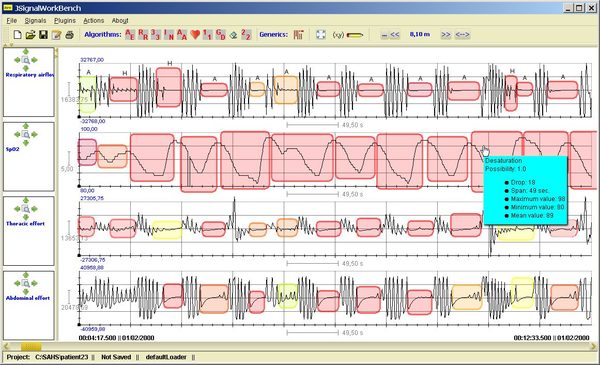
Task: Click the cyan Desaturation tooltip box
Action: (525, 190)
